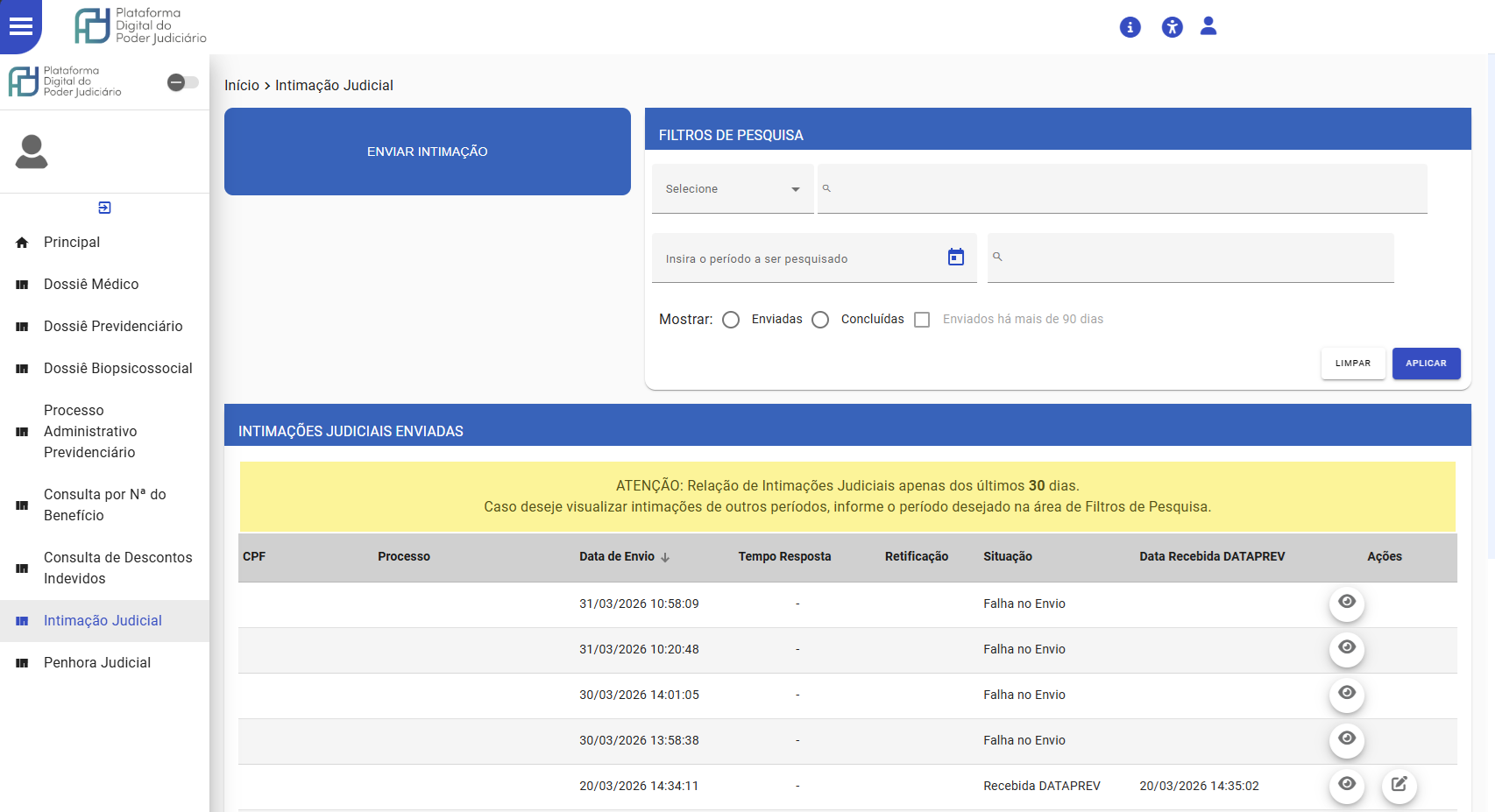Screen dimensions: 1495x812
Task: Click the 20/03/2026 14:35:02 date cell
Action: click(x=1199, y=787)
